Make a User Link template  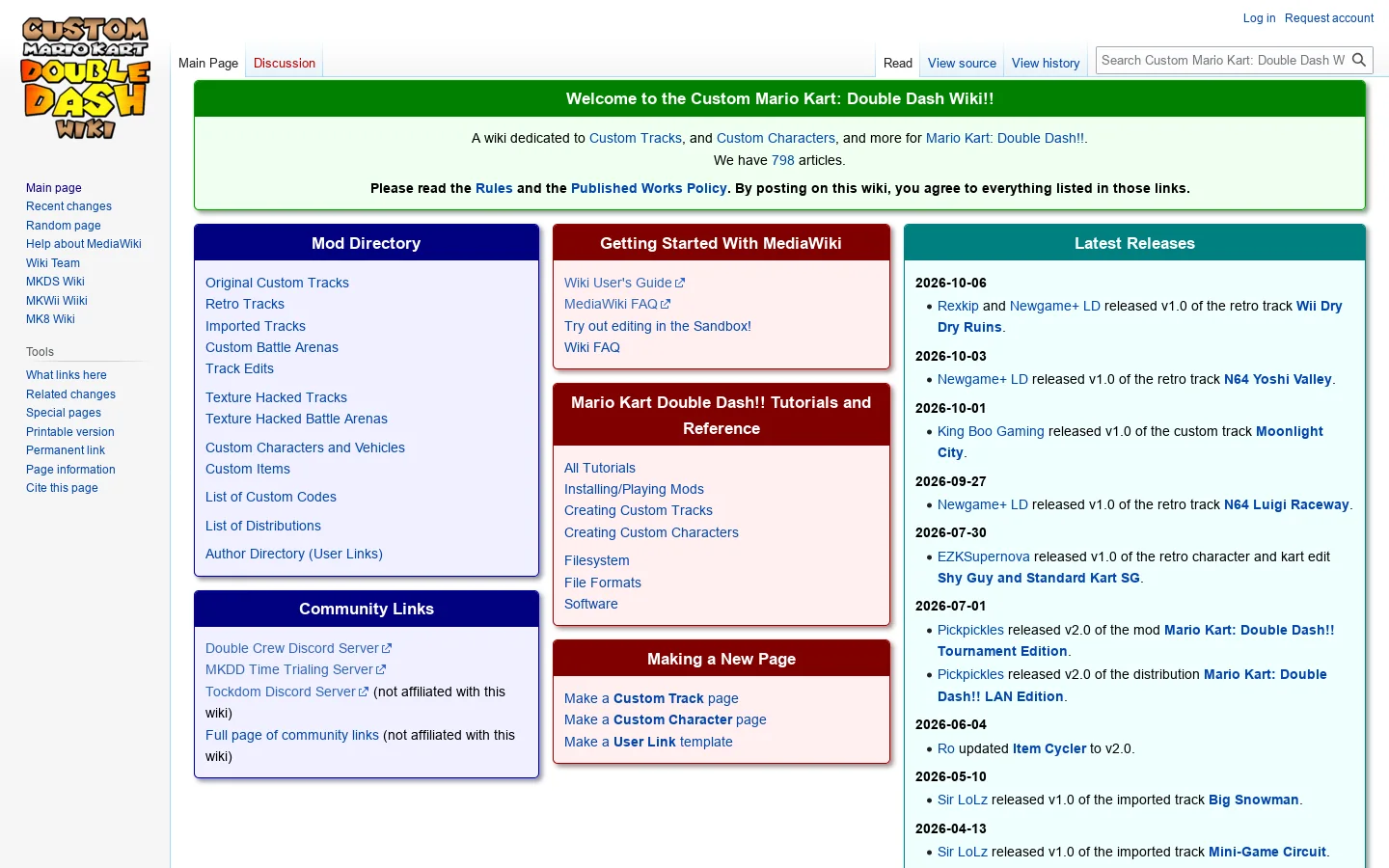(648, 742)
